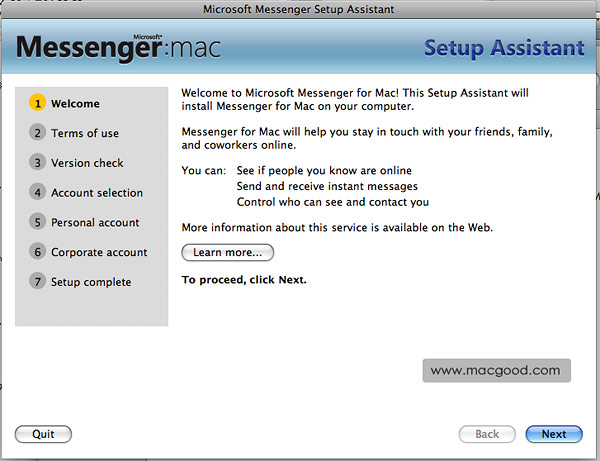This screenshot has width=600, height=461.
Task: Open Corporate account step label
Action: pos(99,252)
